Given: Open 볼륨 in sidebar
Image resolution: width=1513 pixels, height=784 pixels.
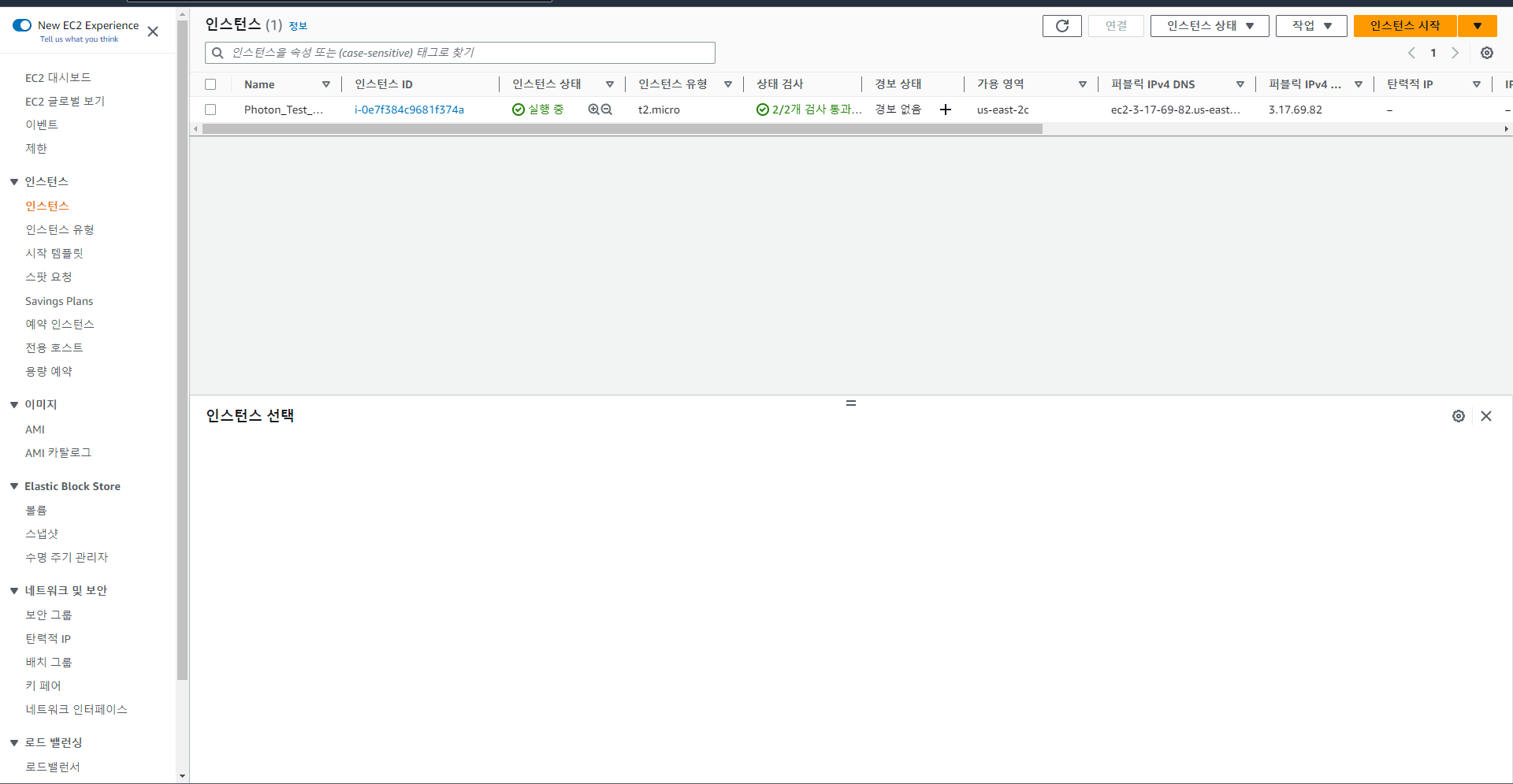Looking at the screenshot, I should 36,511.
